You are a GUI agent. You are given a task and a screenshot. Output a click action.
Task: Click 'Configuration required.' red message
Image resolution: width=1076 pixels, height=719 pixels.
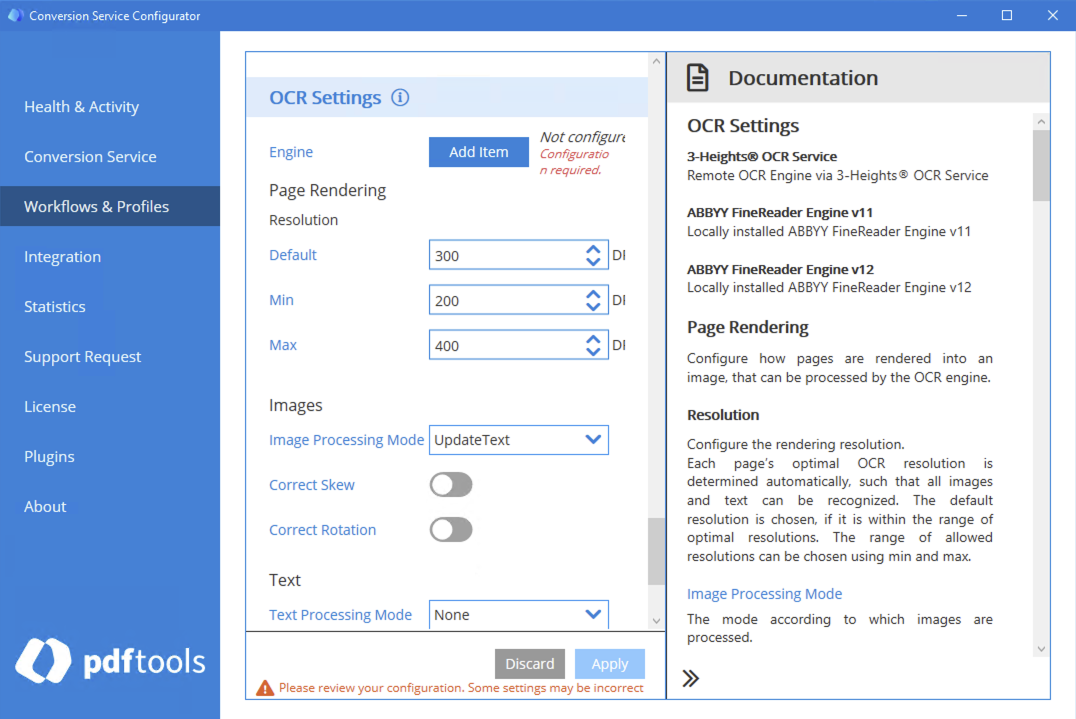tap(574, 162)
